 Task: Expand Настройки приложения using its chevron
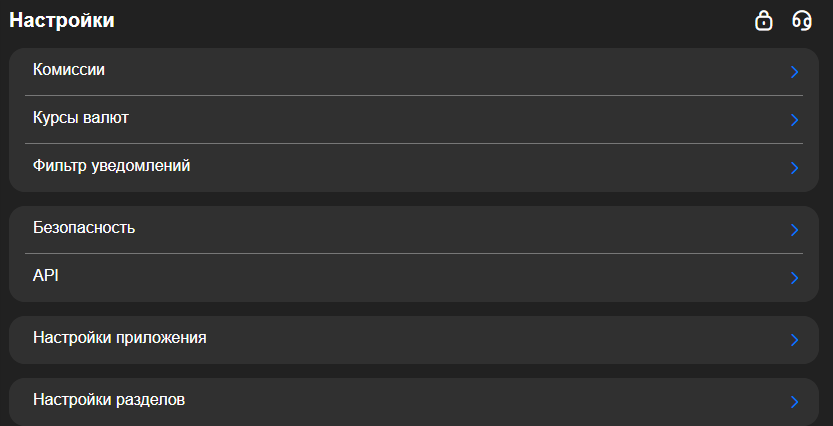[x=794, y=340]
